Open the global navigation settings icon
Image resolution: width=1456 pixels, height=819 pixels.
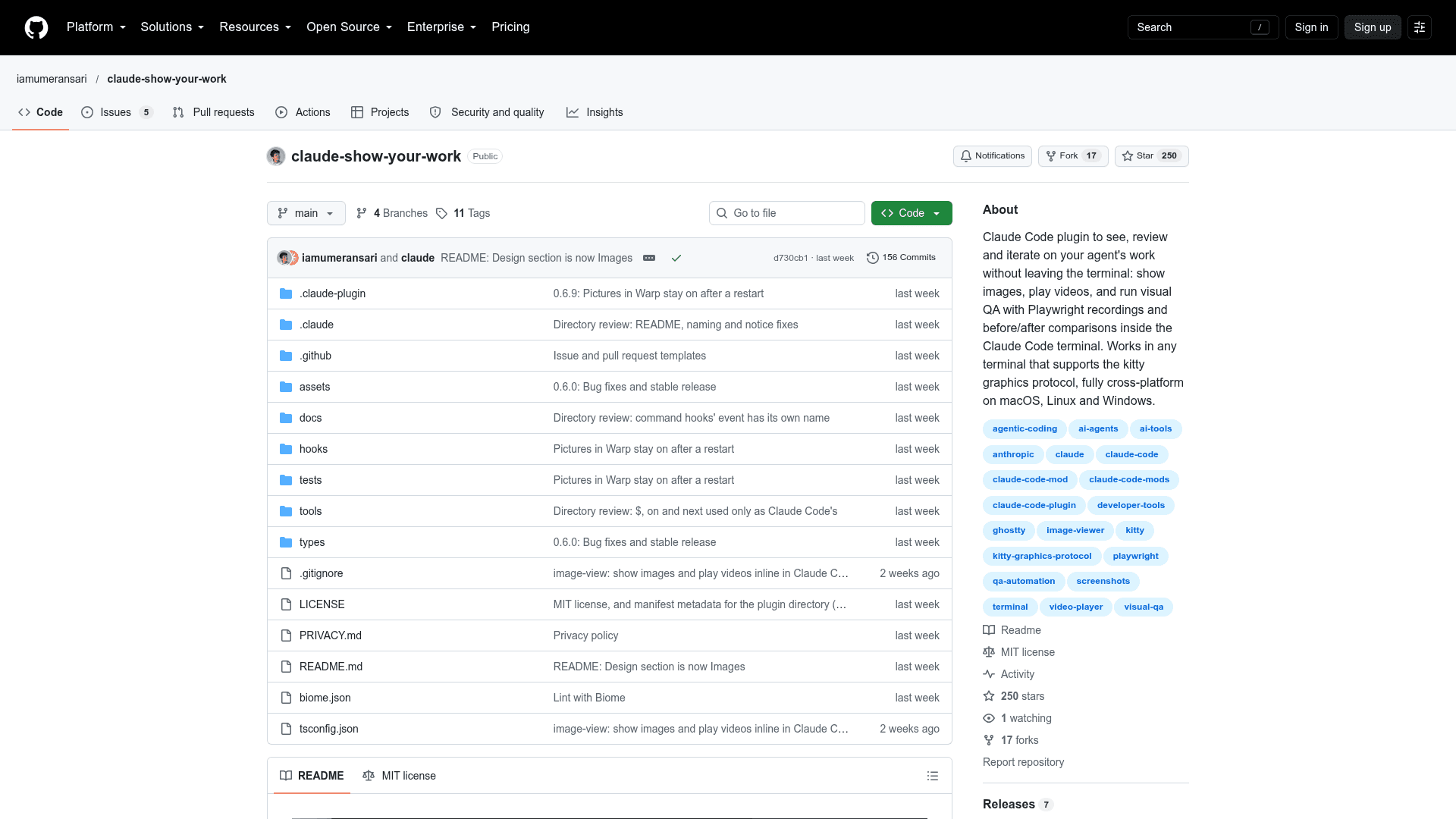point(1420,27)
